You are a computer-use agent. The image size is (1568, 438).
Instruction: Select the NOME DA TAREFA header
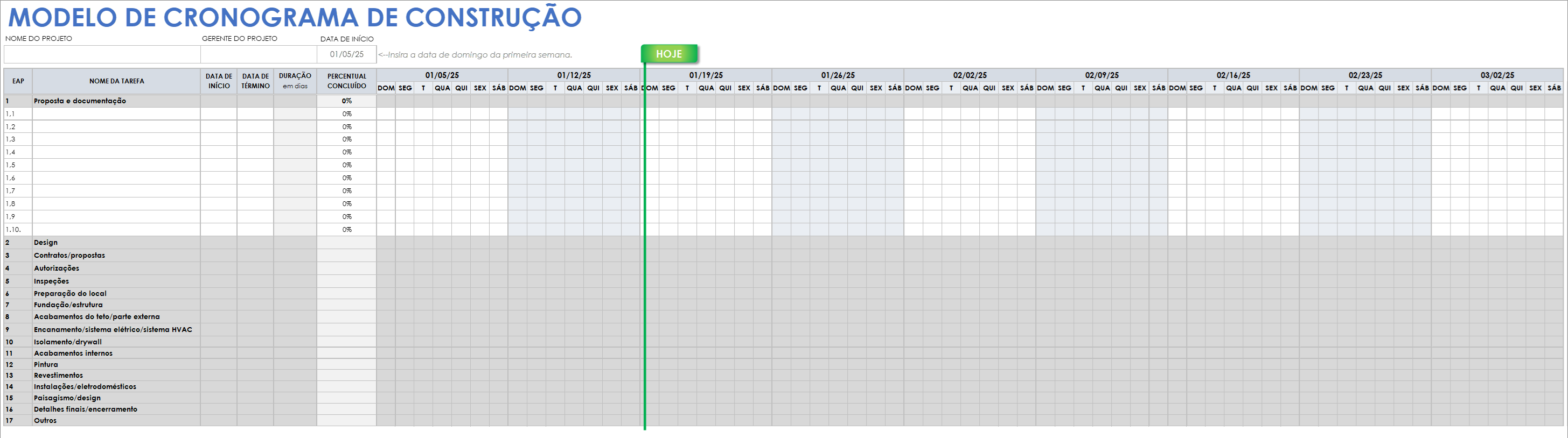tap(116, 81)
